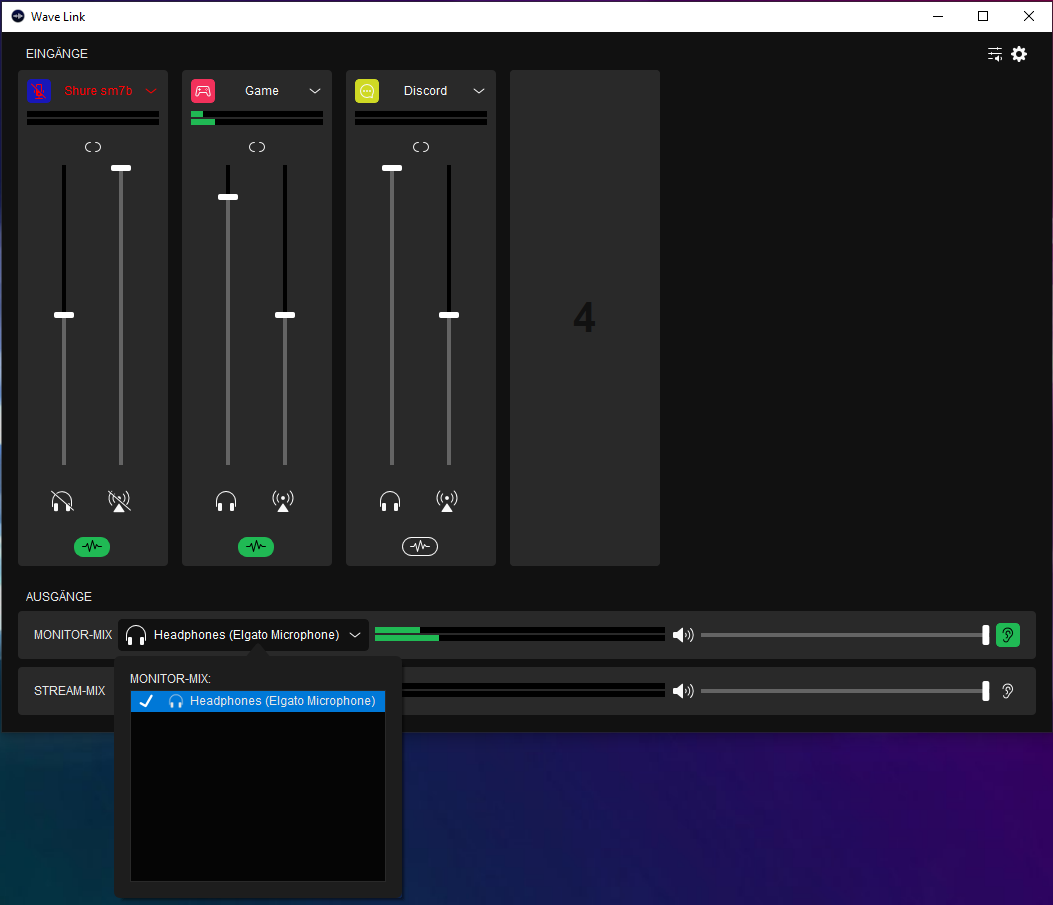Mute Discord channel in stream mix

tap(447, 501)
